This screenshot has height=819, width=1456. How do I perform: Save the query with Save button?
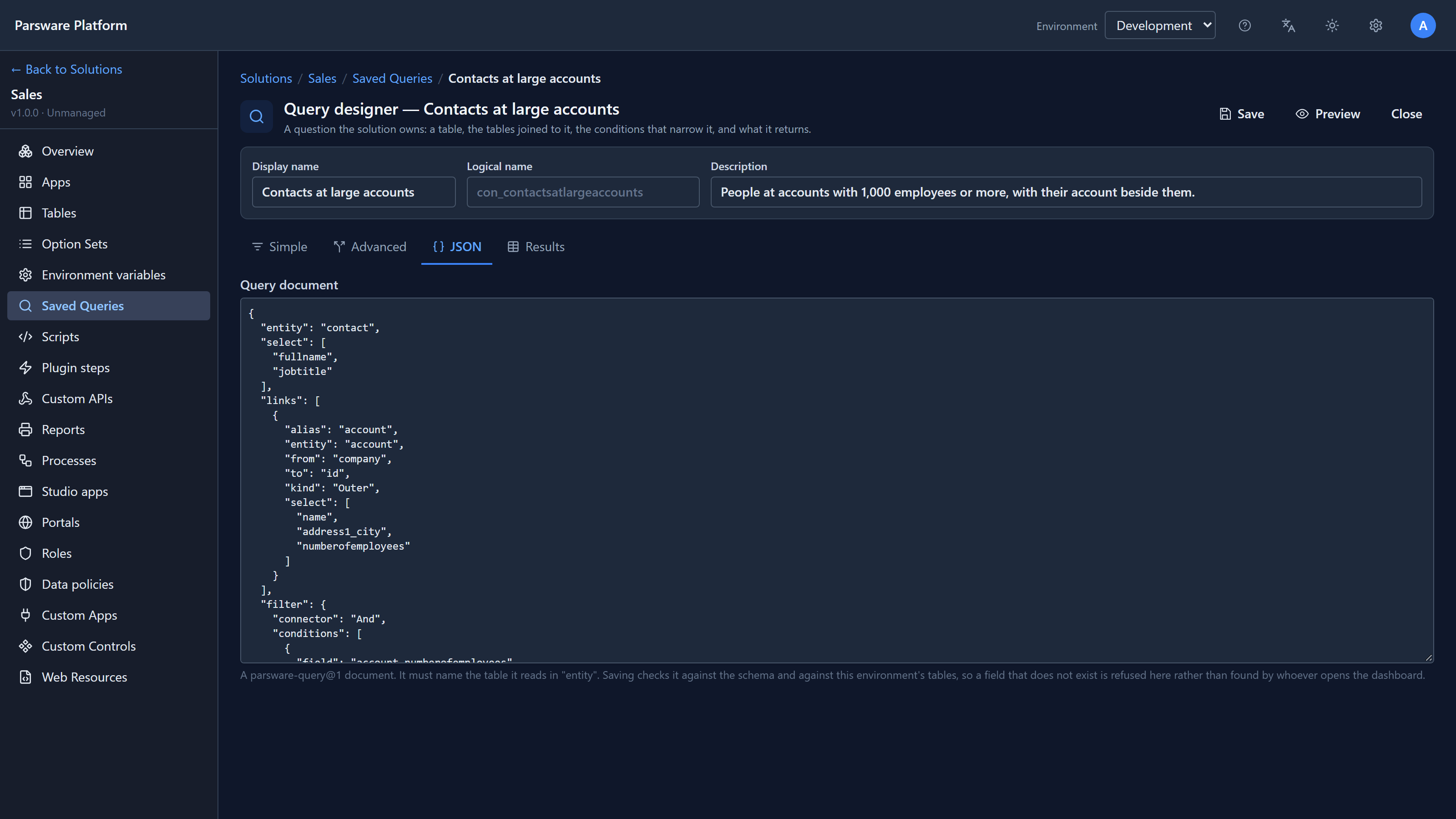coord(1242,114)
